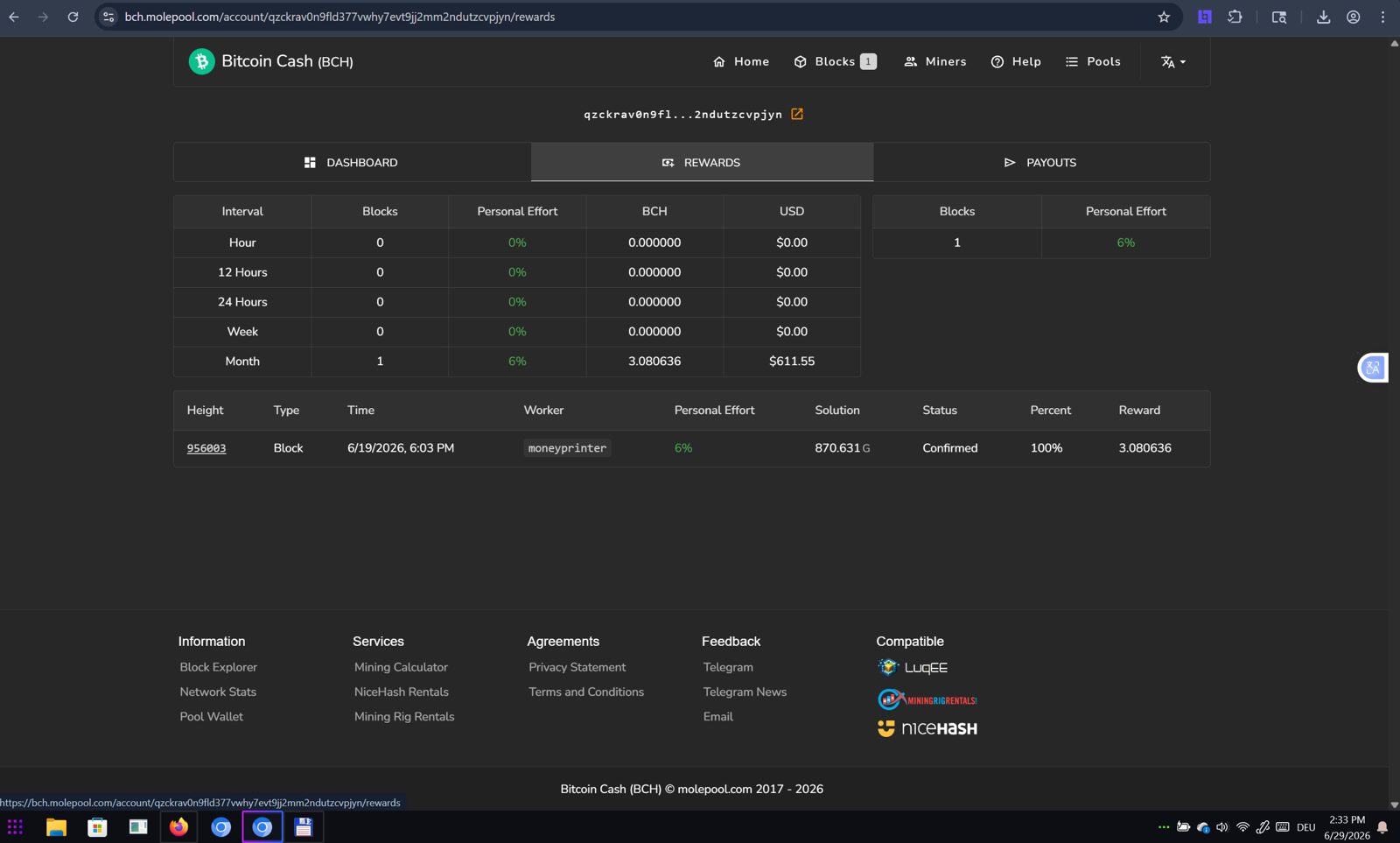Click the Bitcoin Cash logo icon
Image resolution: width=1400 pixels, height=843 pixels.
pyautogui.click(x=201, y=61)
